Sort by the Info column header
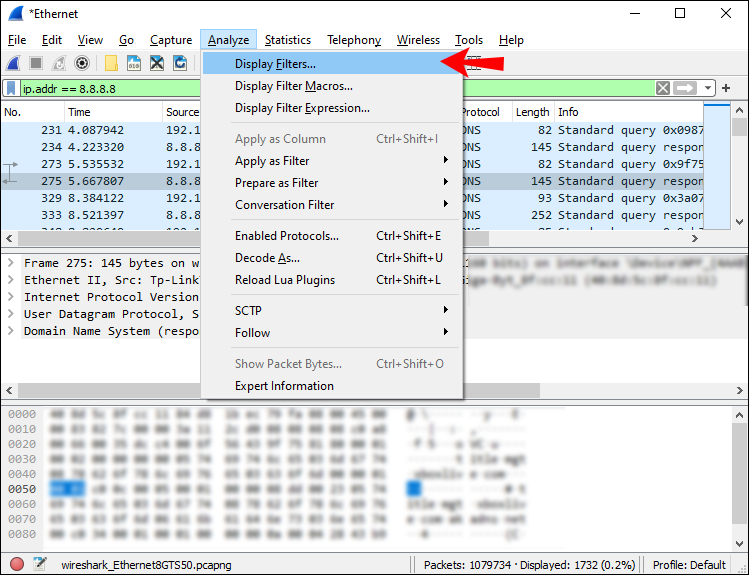The width and height of the screenshot is (749, 575). [x=629, y=112]
